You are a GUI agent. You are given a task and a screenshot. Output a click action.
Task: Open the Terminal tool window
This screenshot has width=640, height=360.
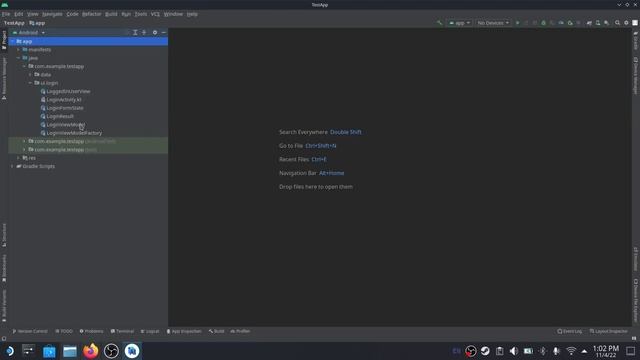(122, 331)
